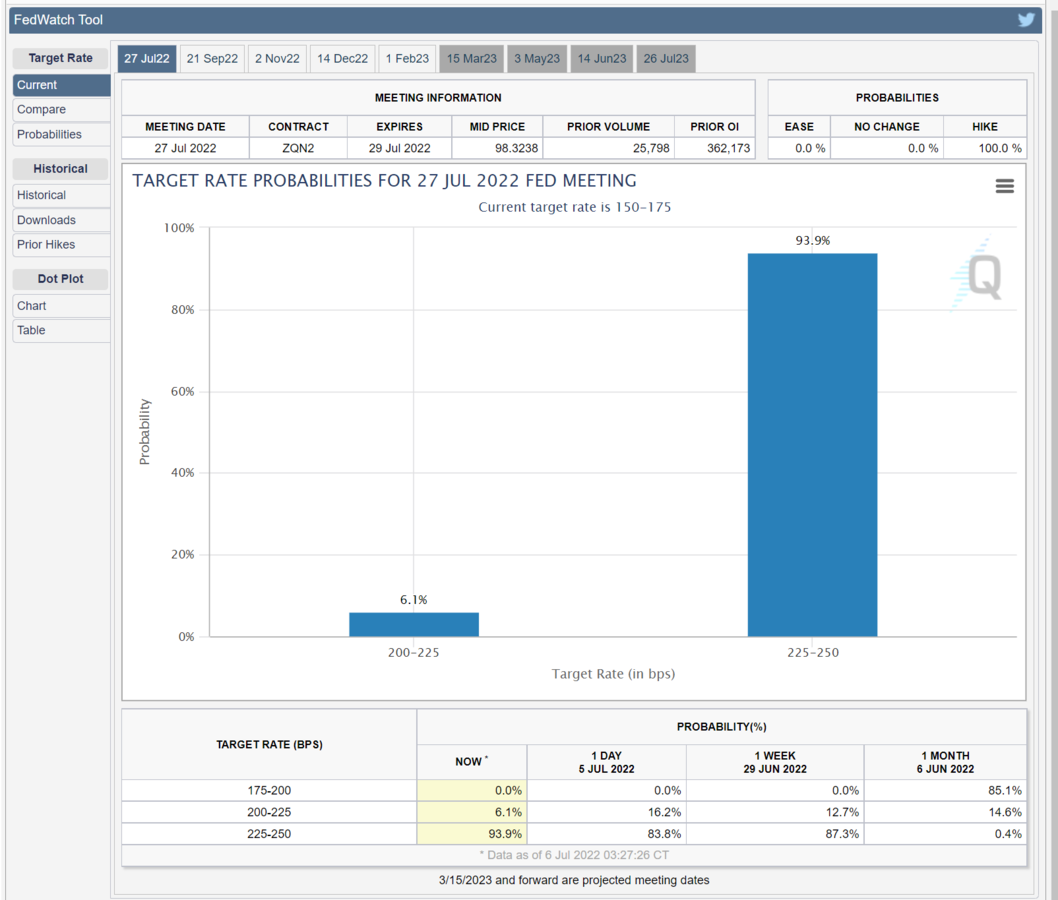Switch to the 26 Jul23 tab
The image size is (1058, 900).
coord(666,59)
